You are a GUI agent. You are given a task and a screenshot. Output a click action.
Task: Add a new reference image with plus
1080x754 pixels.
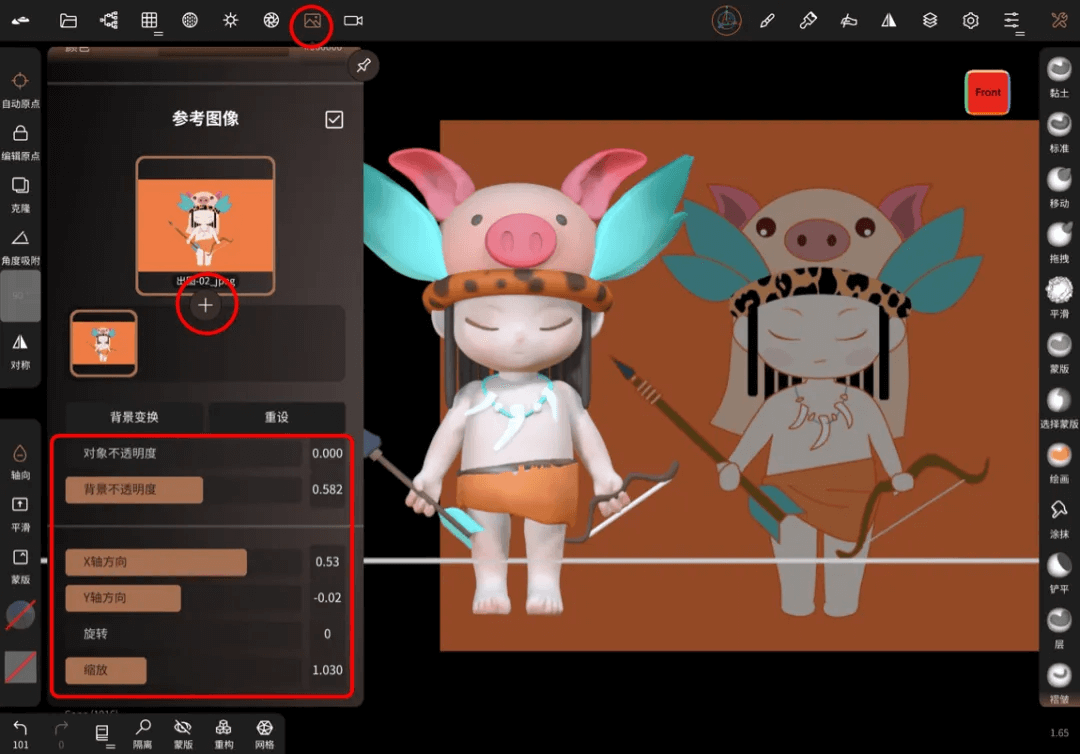click(205, 305)
